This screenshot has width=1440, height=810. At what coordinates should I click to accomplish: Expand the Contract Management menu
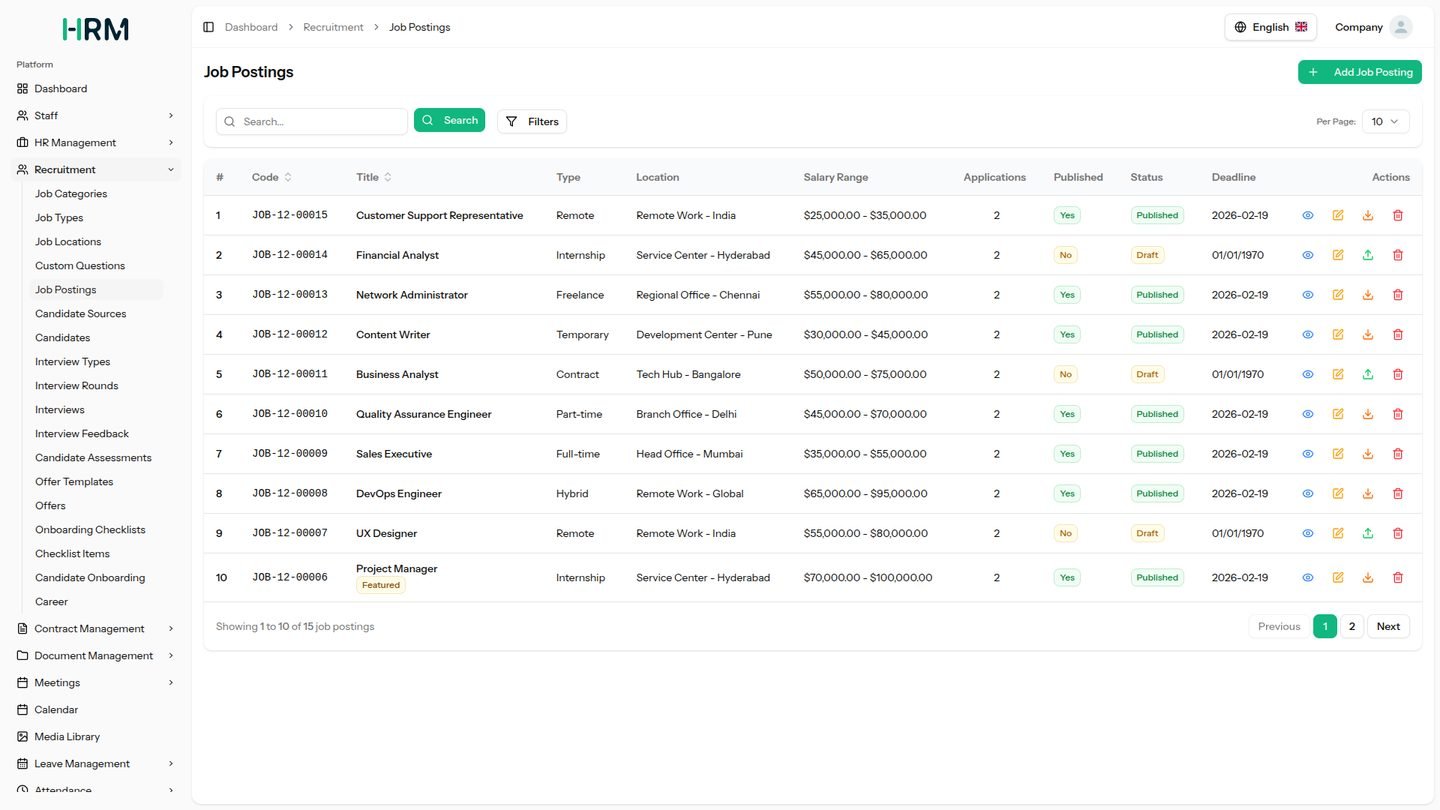[96, 629]
